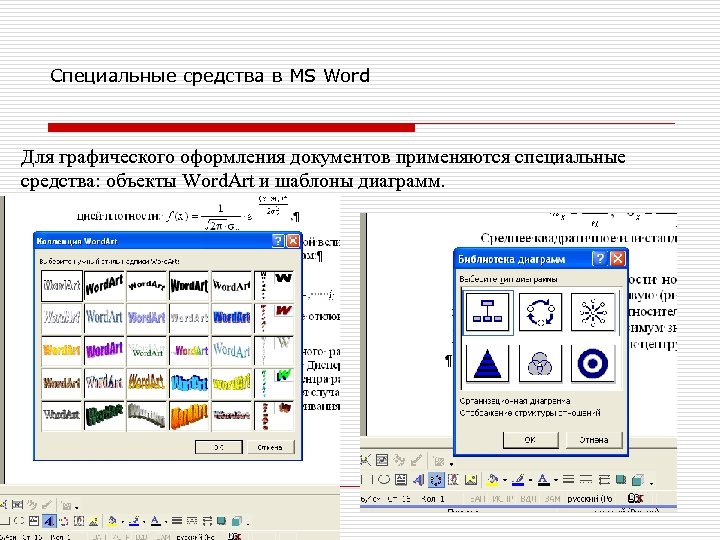Click Fill Color bucket in right drawing toolbar
The height and width of the screenshot is (540, 720).
click(x=492, y=480)
